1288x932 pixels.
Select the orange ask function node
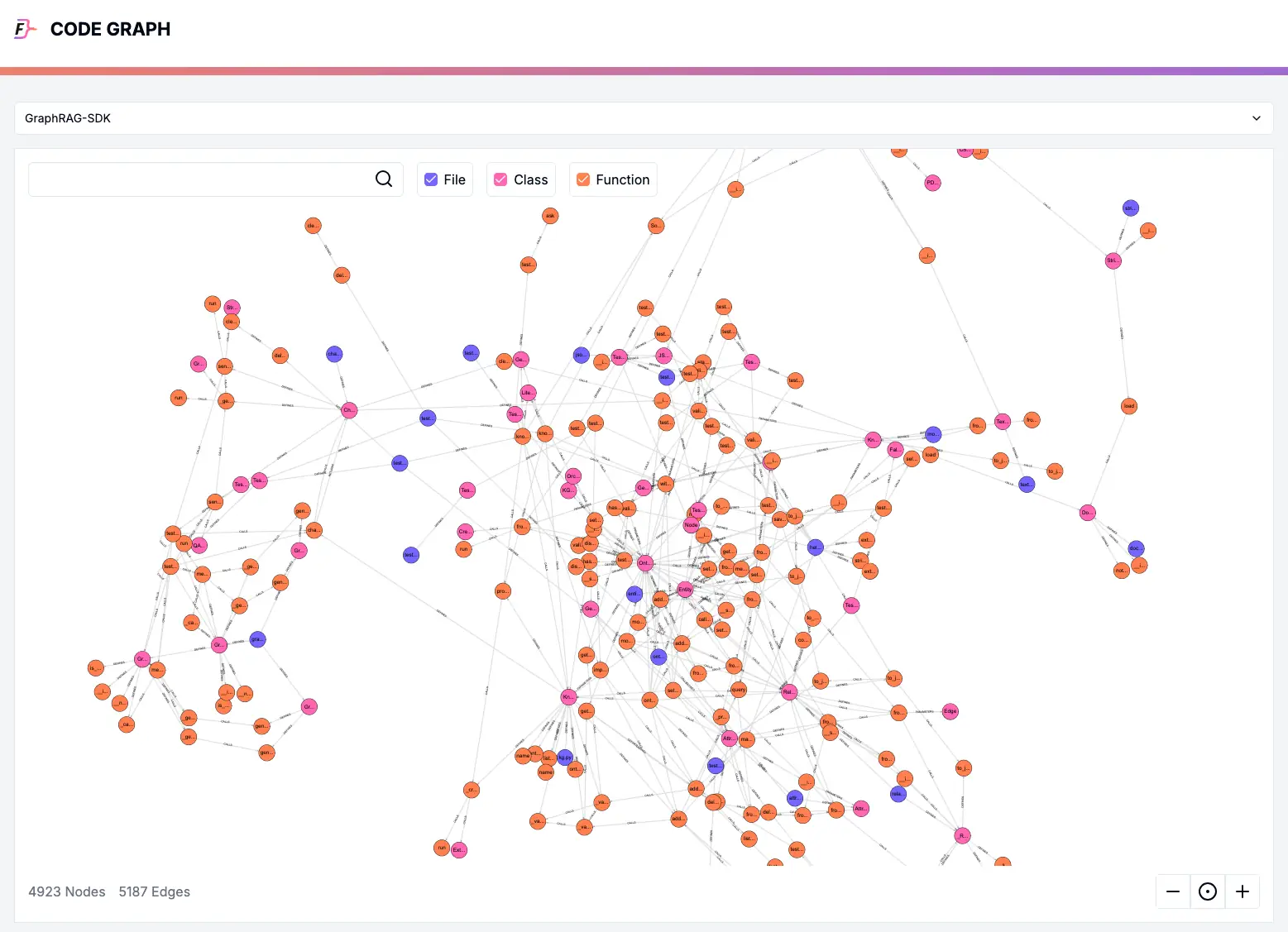pos(550,216)
